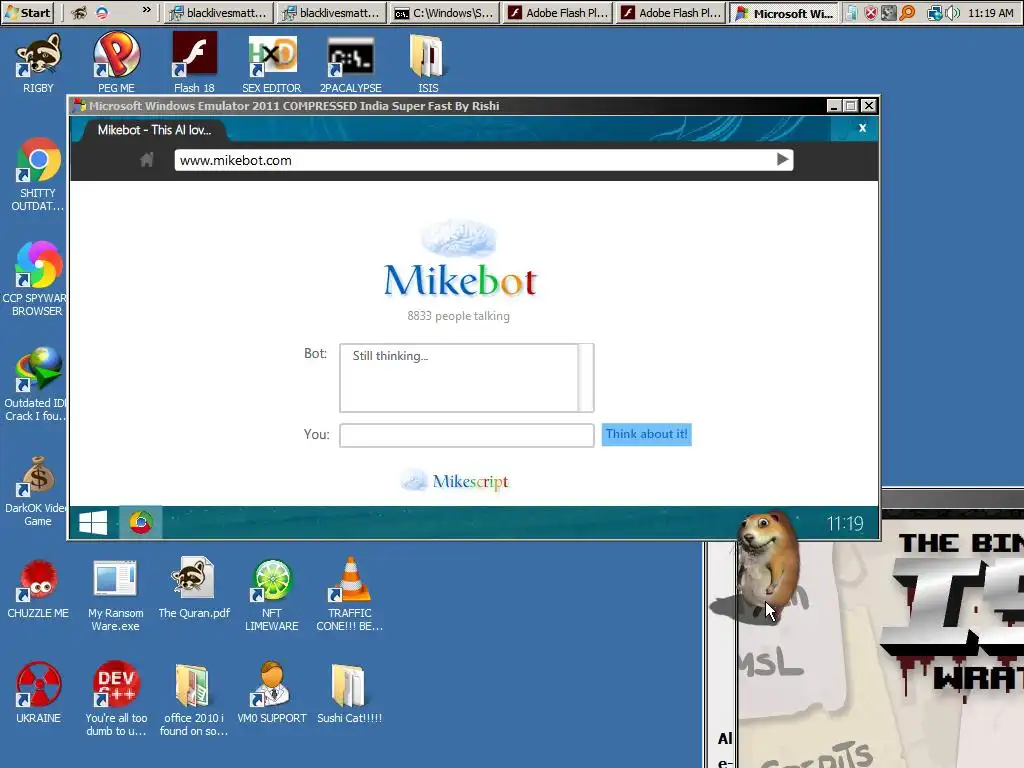Click the www.mikebot.com address field
Image resolution: width=1024 pixels, height=768 pixels.
click(x=474, y=160)
